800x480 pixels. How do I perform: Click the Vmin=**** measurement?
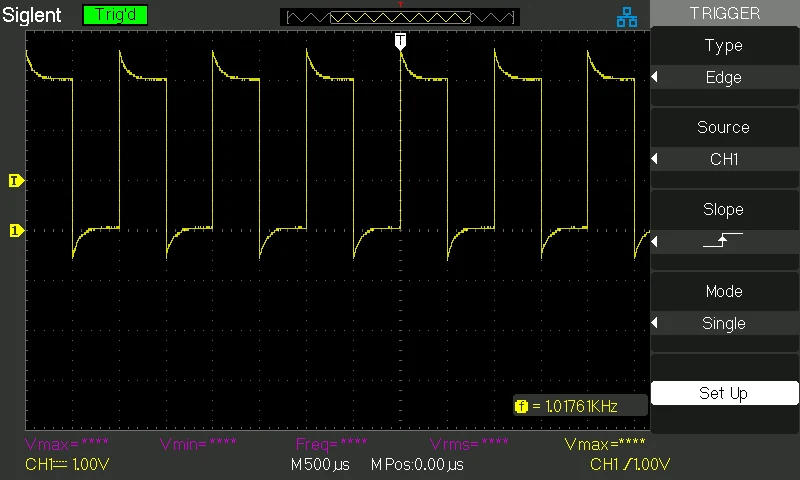pyautogui.click(x=198, y=444)
